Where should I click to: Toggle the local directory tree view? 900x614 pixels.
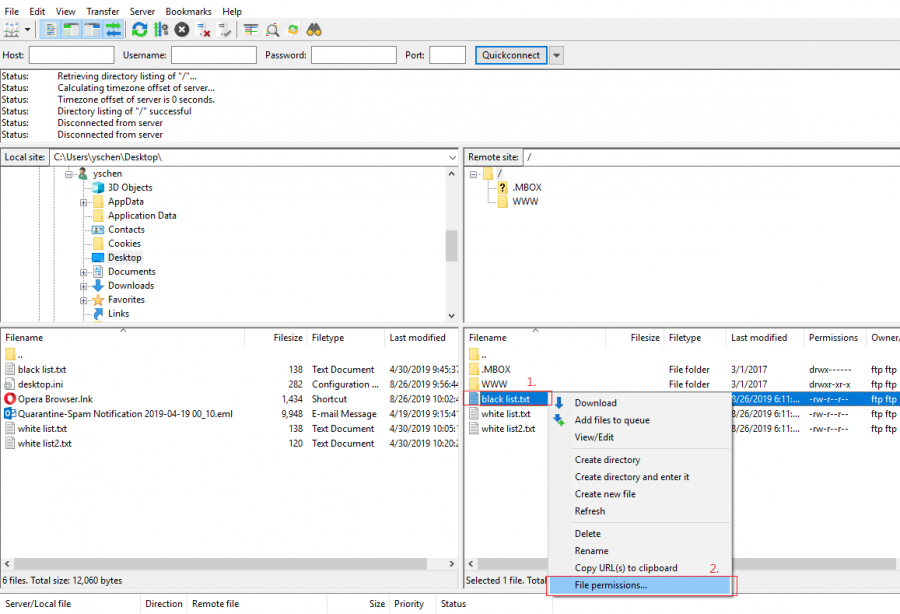point(70,30)
